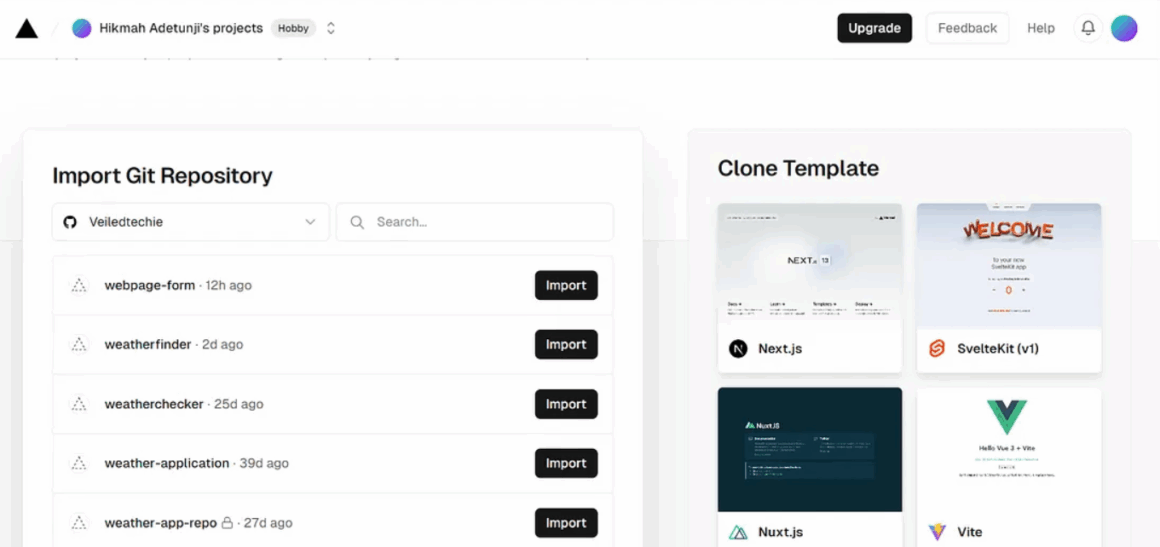Open the notifications bell
The height and width of the screenshot is (547, 1160).
(1088, 28)
